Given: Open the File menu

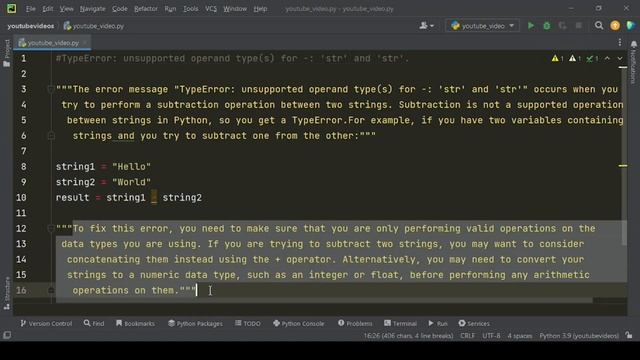Looking at the screenshot, I should click(x=31, y=9).
